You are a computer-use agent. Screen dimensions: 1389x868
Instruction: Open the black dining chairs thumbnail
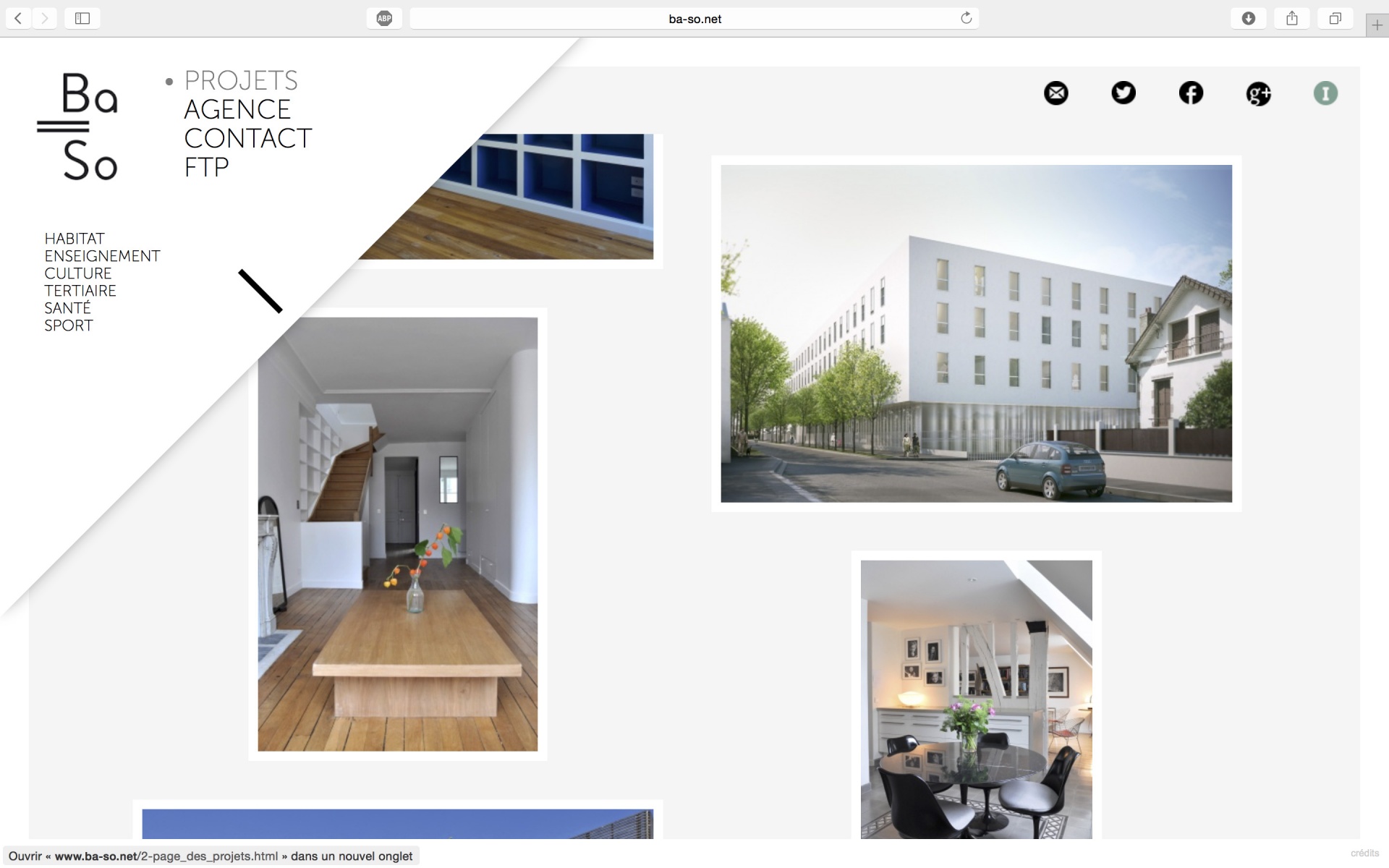(976, 699)
